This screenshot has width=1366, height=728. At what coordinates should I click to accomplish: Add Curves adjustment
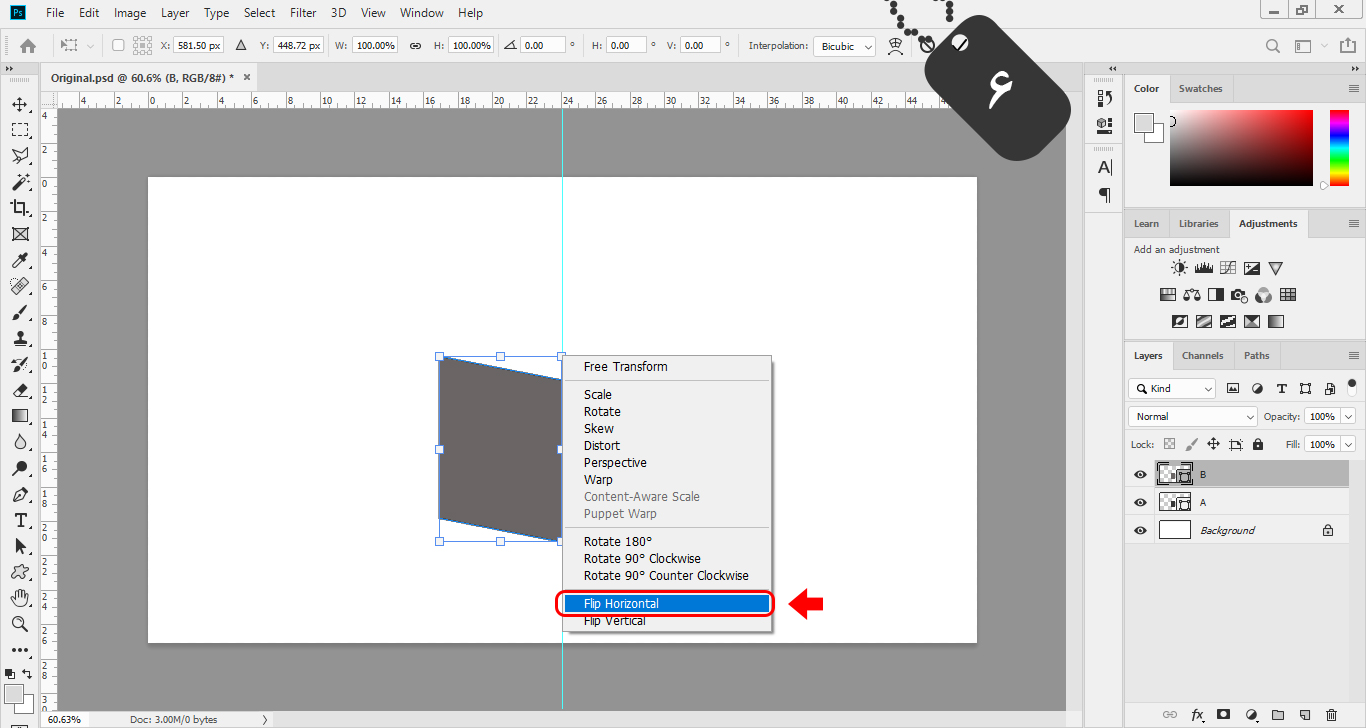1228,268
